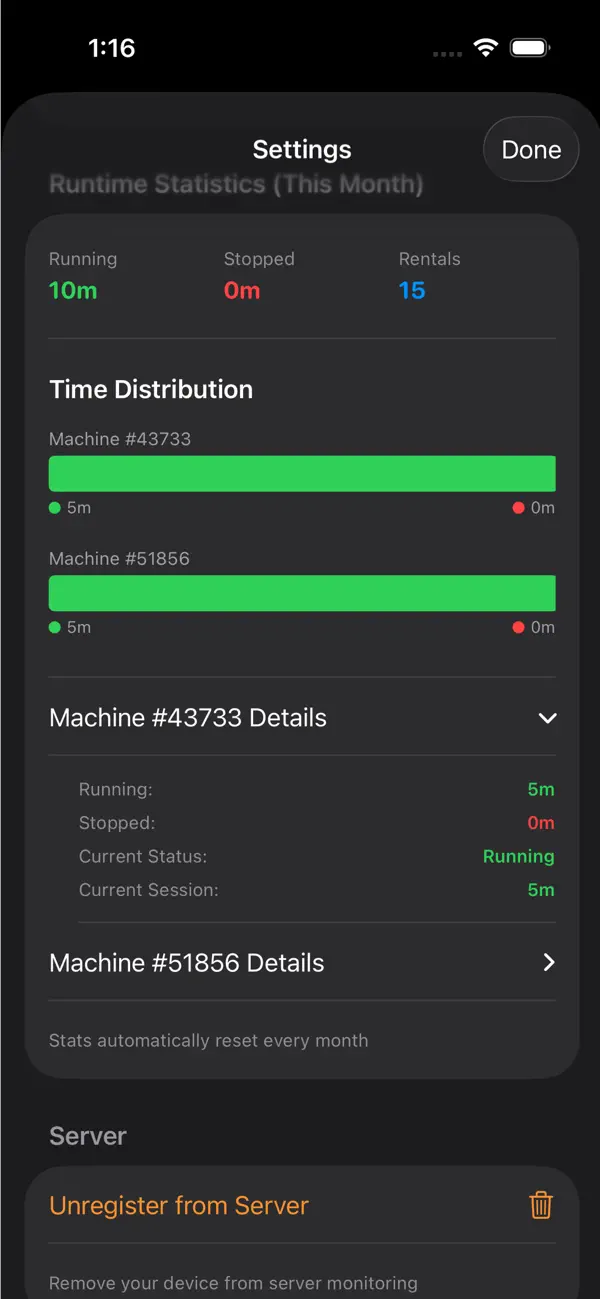Click the green dot beside Machine #51856's 5m
Viewport: 600px width, 1299px height.
click(54, 627)
